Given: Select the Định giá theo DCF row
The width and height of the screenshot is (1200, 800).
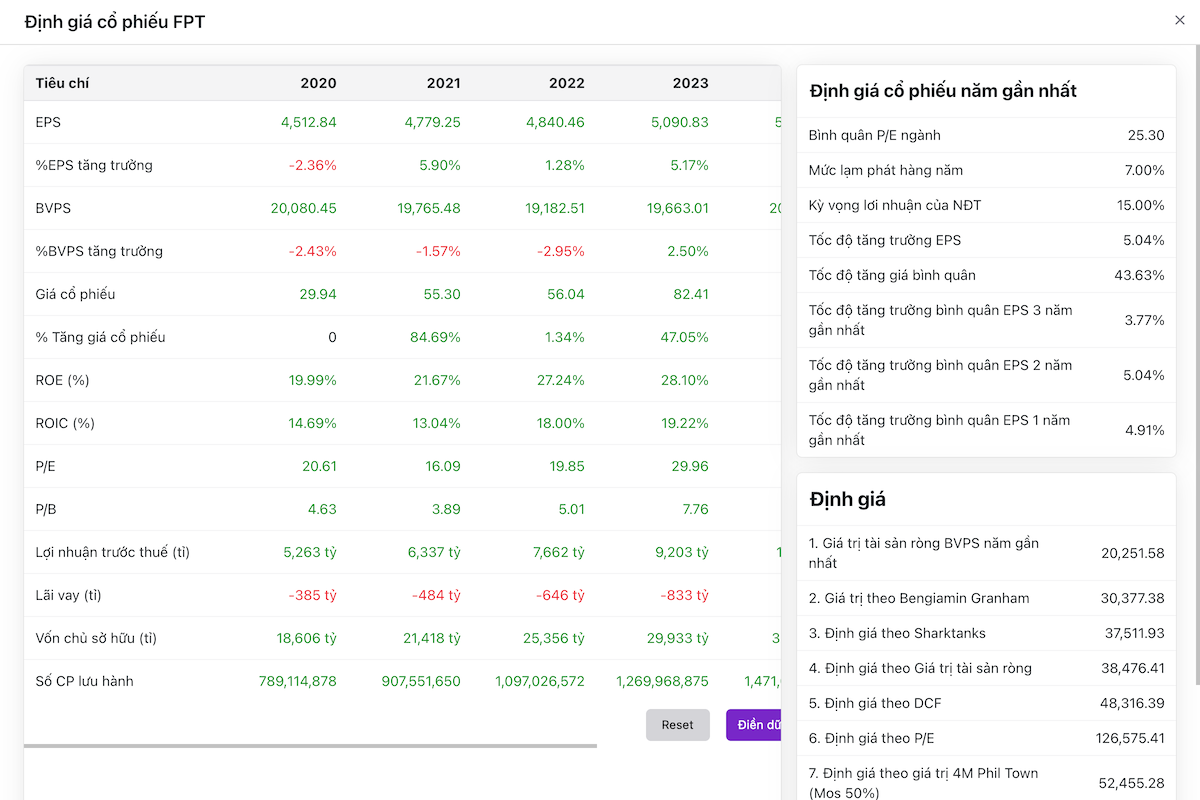Looking at the screenshot, I should (985, 703).
